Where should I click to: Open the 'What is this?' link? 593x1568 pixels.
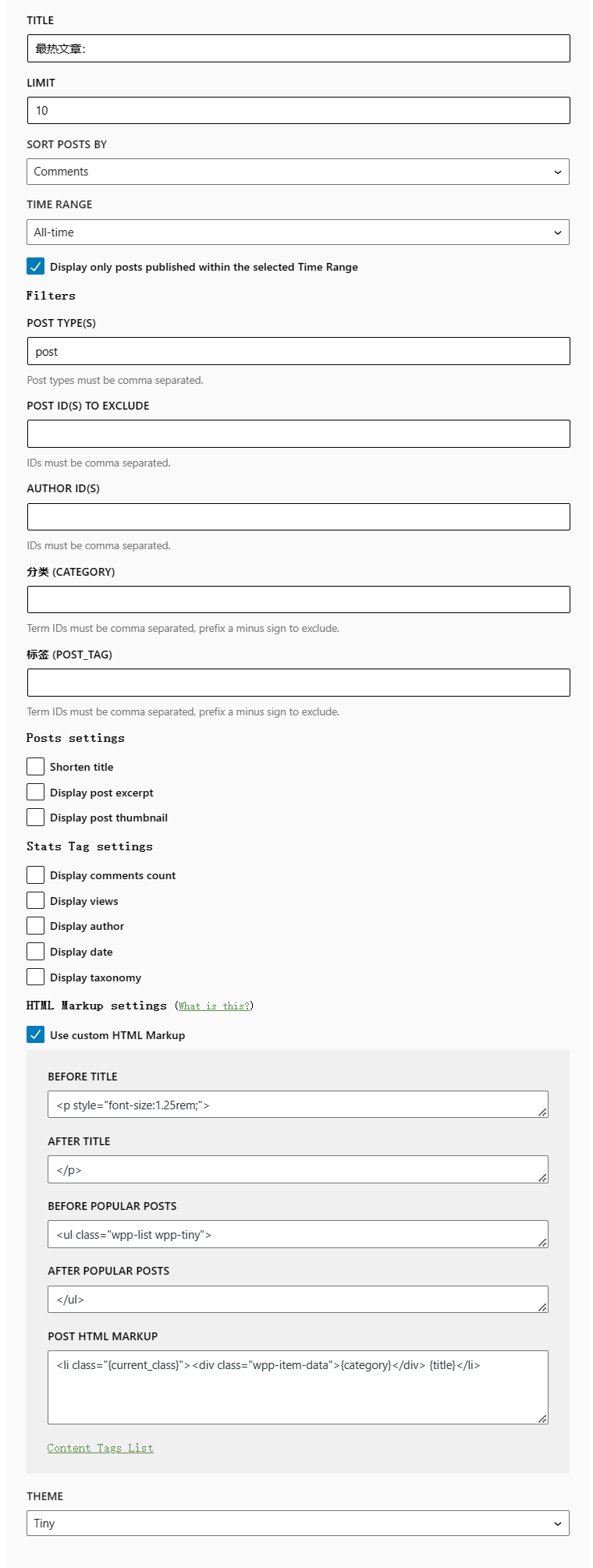coord(214,1006)
